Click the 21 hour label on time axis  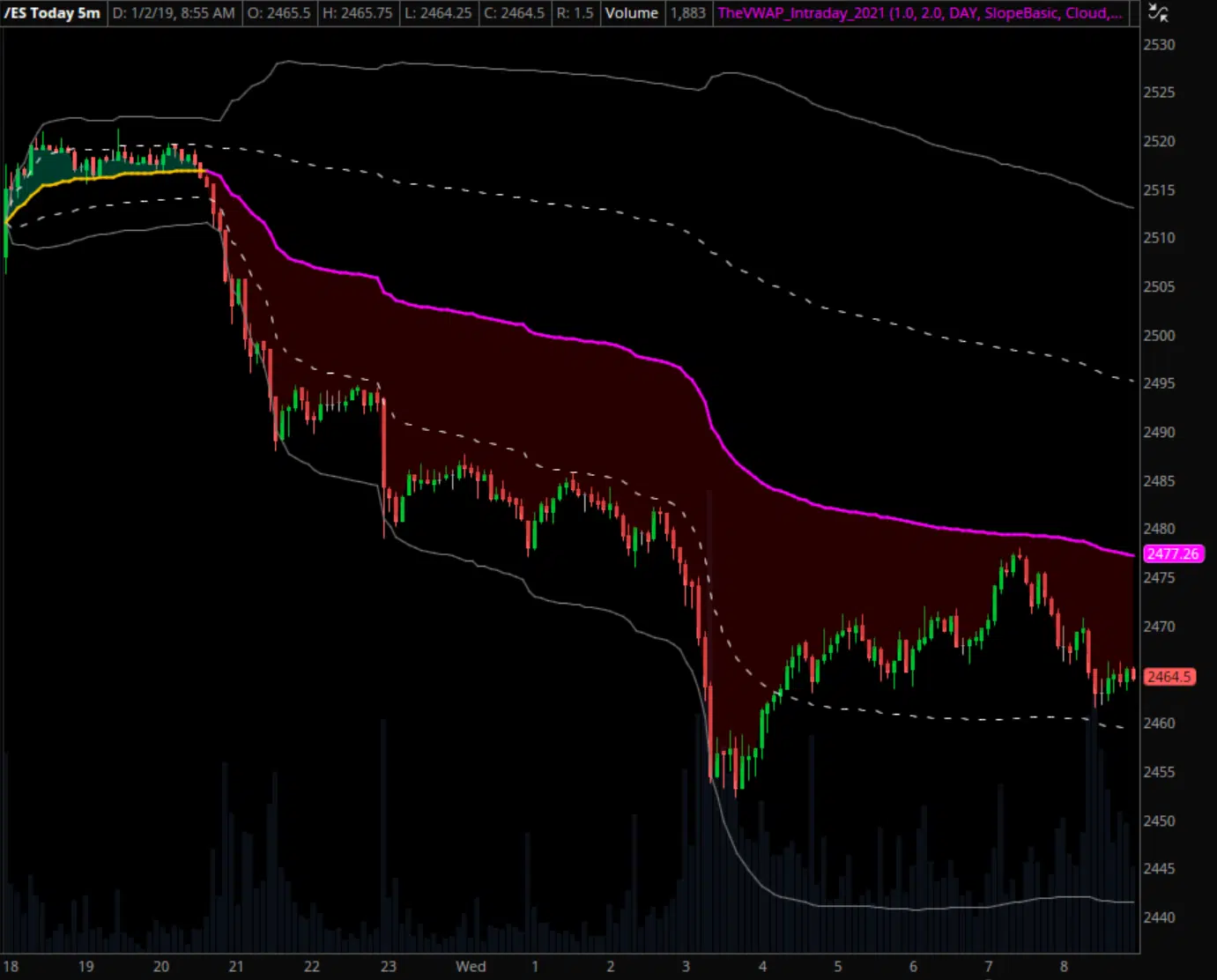pos(236,967)
